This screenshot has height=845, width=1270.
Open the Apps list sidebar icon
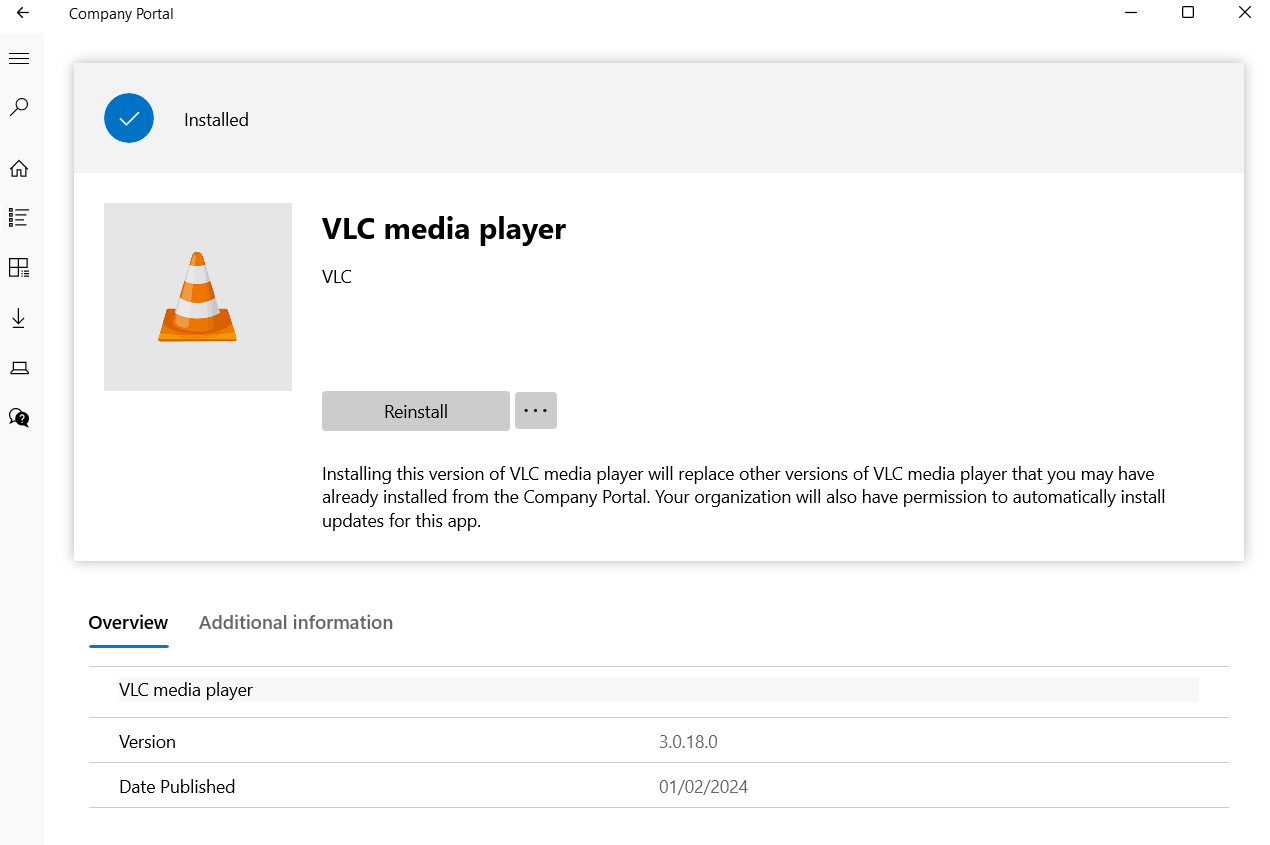pyautogui.click(x=19, y=217)
